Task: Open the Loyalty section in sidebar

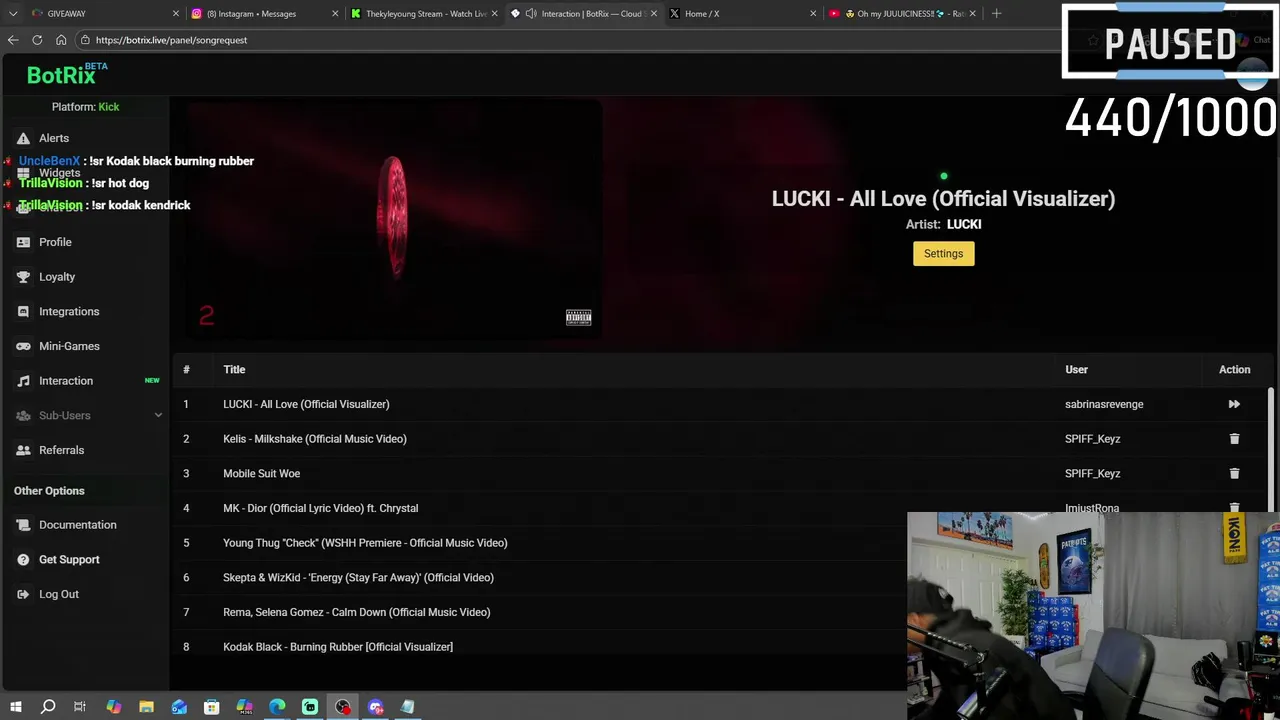Action: pyautogui.click(x=57, y=277)
